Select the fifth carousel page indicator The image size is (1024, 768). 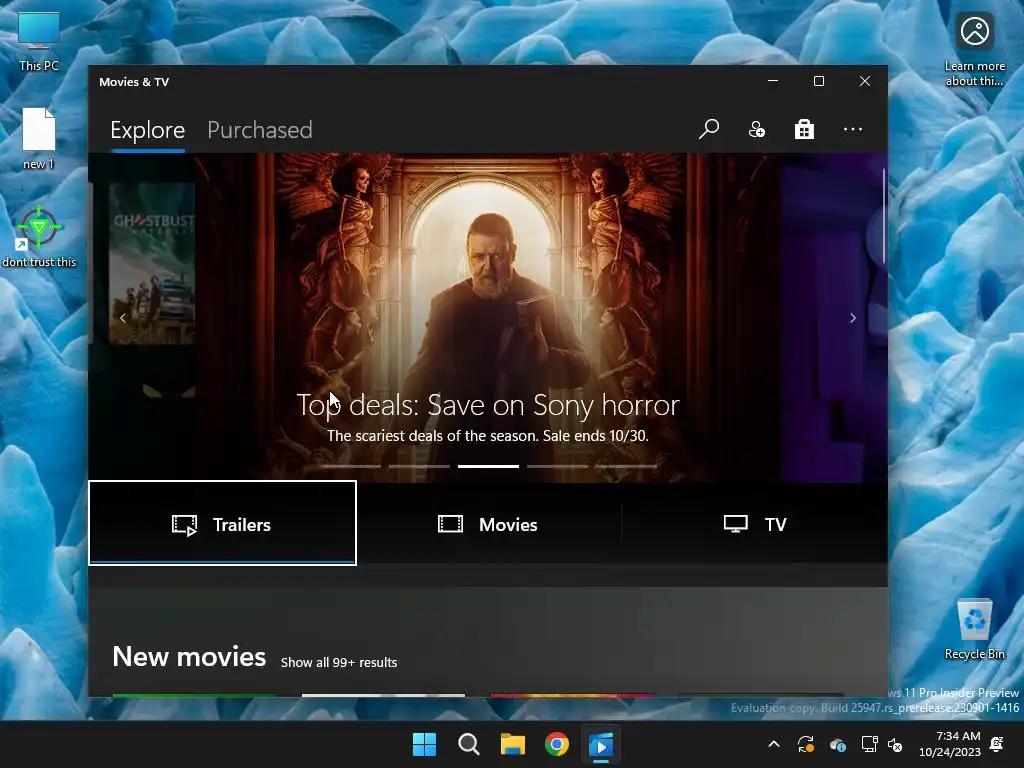(x=627, y=466)
